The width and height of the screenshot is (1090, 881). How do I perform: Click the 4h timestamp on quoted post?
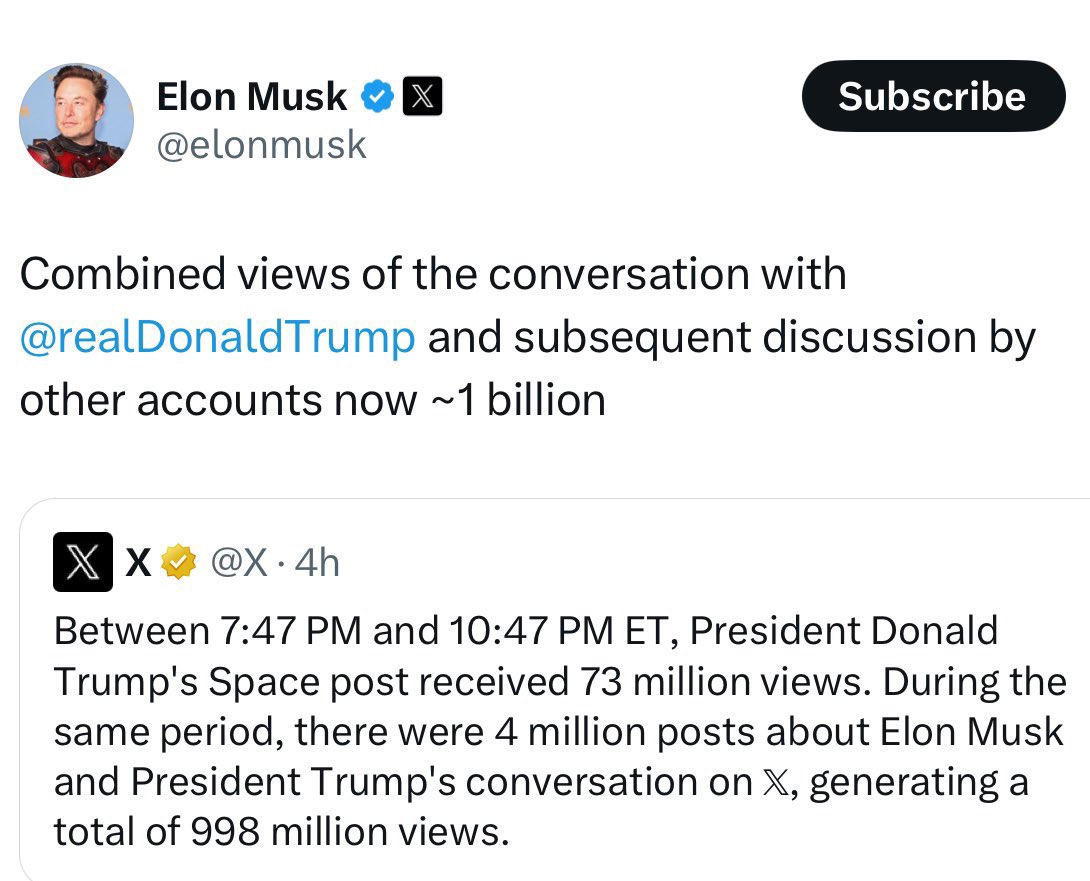(320, 564)
